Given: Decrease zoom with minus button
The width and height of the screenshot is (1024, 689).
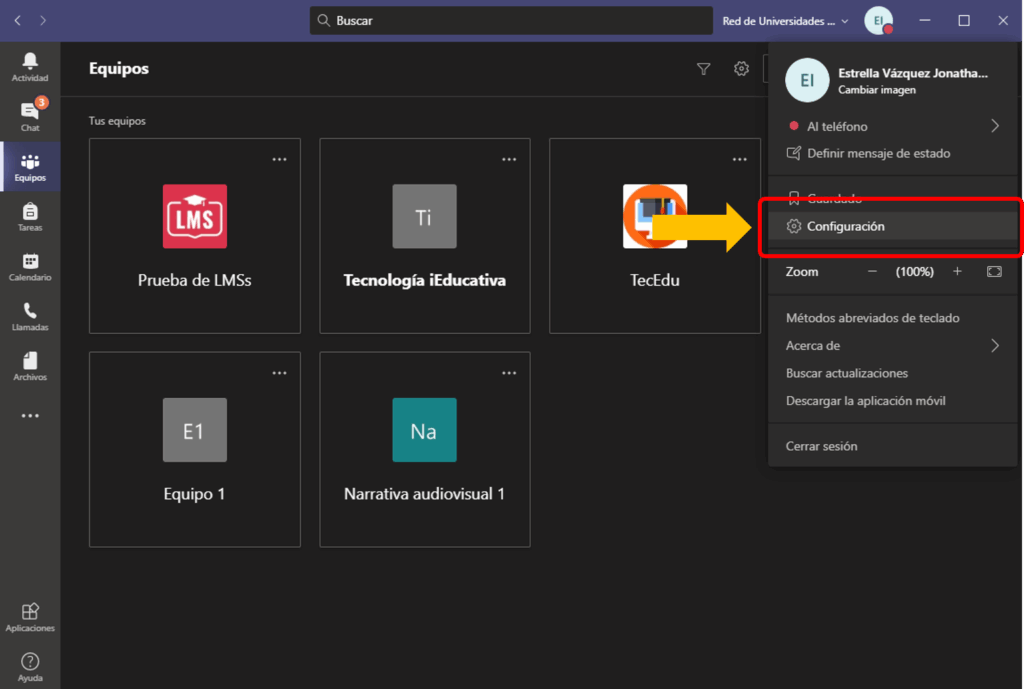Looking at the screenshot, I should [872, 272].
